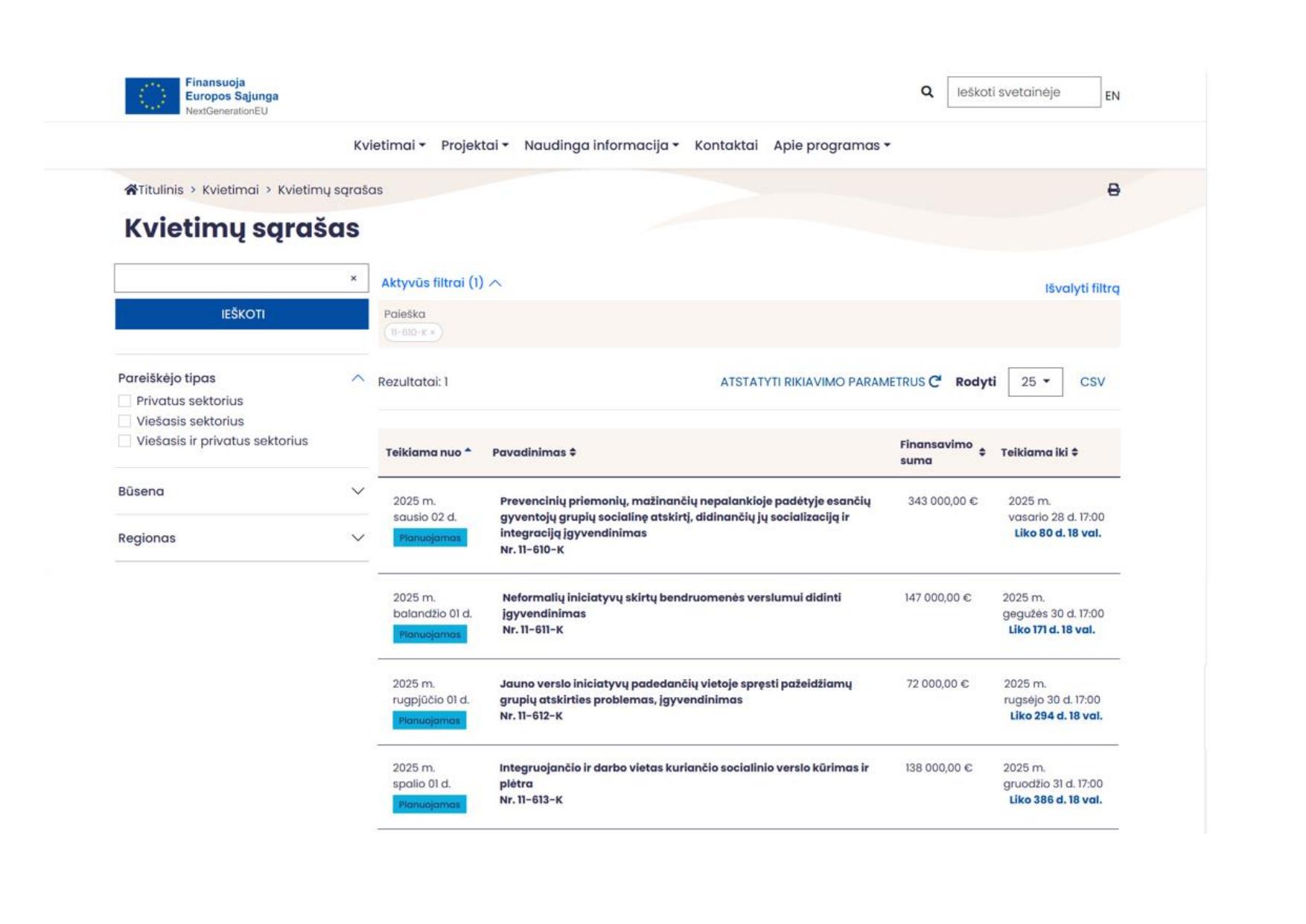Open the Kvietimai menu
This screenshot has width=1306, height=924.
pyautogui.click(x=389, y=145)
